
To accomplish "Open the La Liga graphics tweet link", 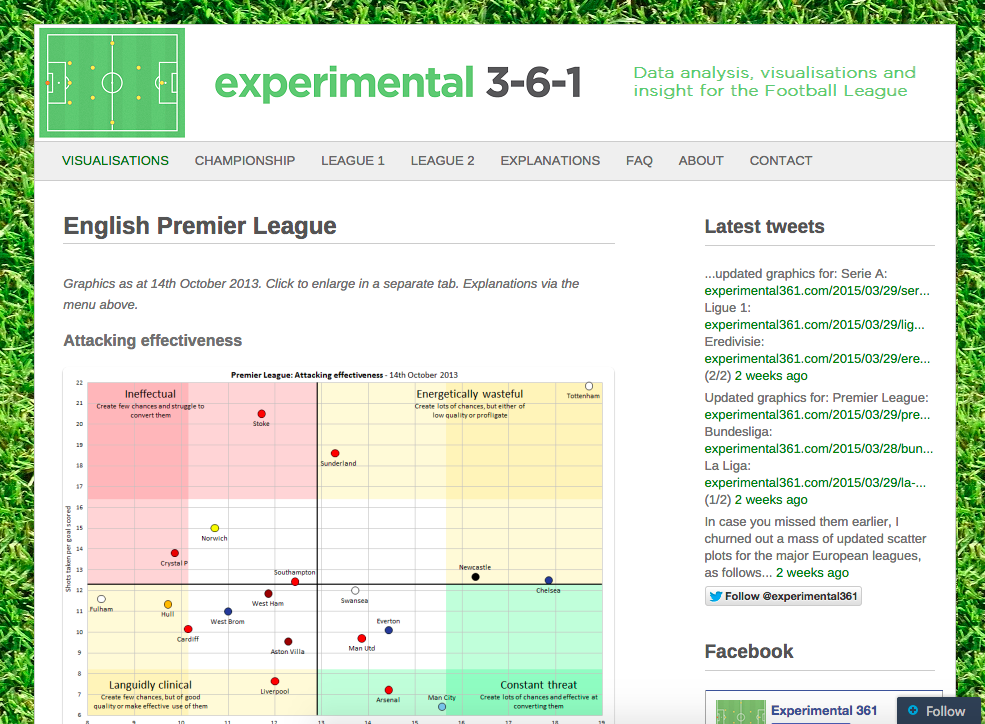I will pyautogui.click(x=815, y=483).
